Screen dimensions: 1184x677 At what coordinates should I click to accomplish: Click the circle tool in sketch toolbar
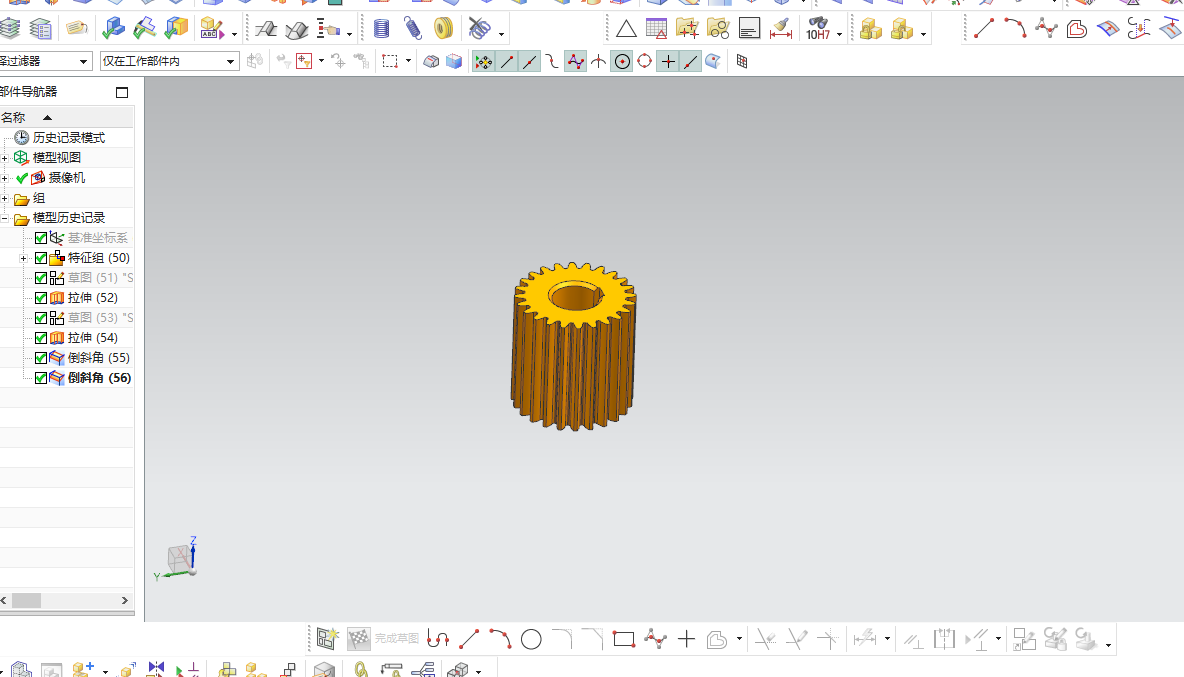coord(532,640)
